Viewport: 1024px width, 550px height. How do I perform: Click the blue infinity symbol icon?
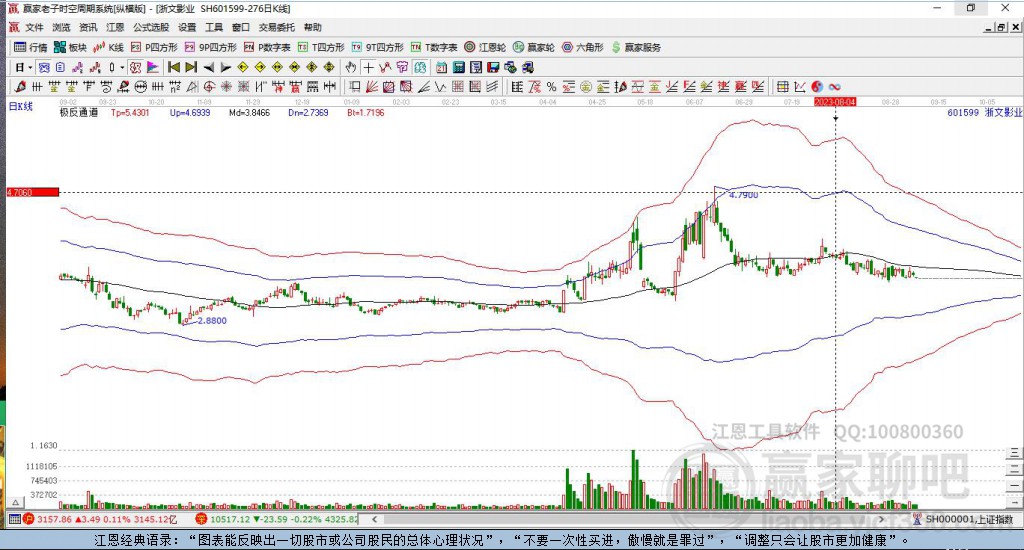click(835, 86)
